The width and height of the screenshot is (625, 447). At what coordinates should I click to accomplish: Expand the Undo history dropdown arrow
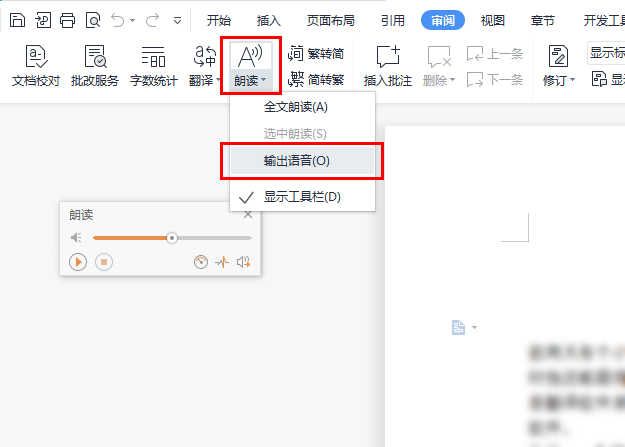(132, 20)
